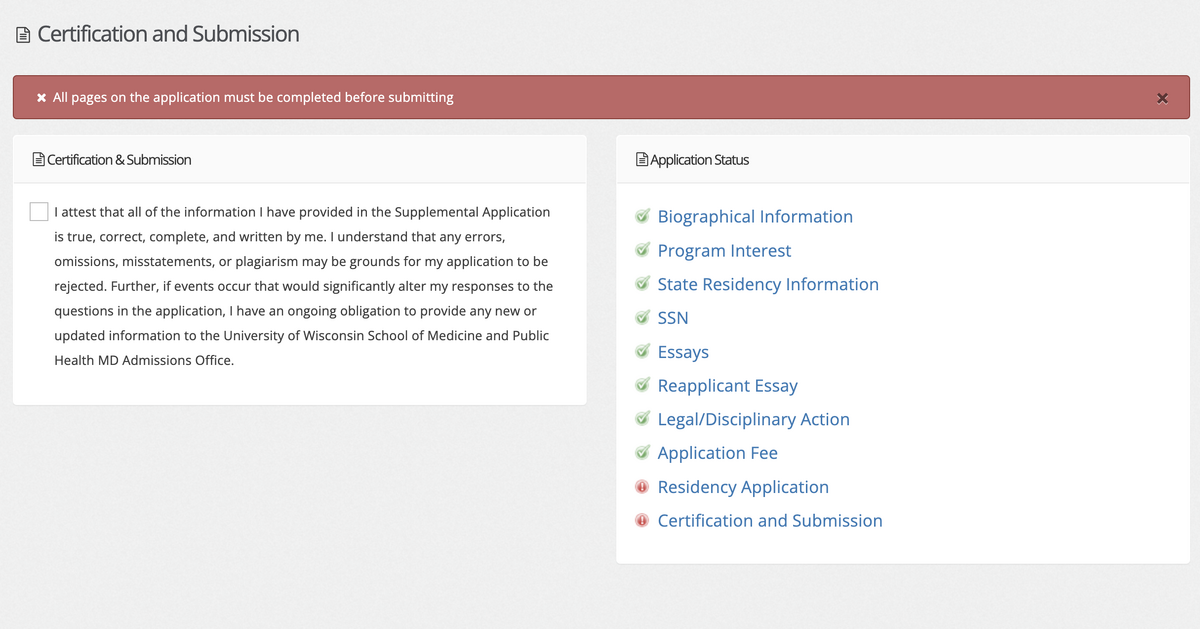Viewport: 1200px width, 629px height.
Task: Dismiss the red error alert banner
Action: 1161,98
